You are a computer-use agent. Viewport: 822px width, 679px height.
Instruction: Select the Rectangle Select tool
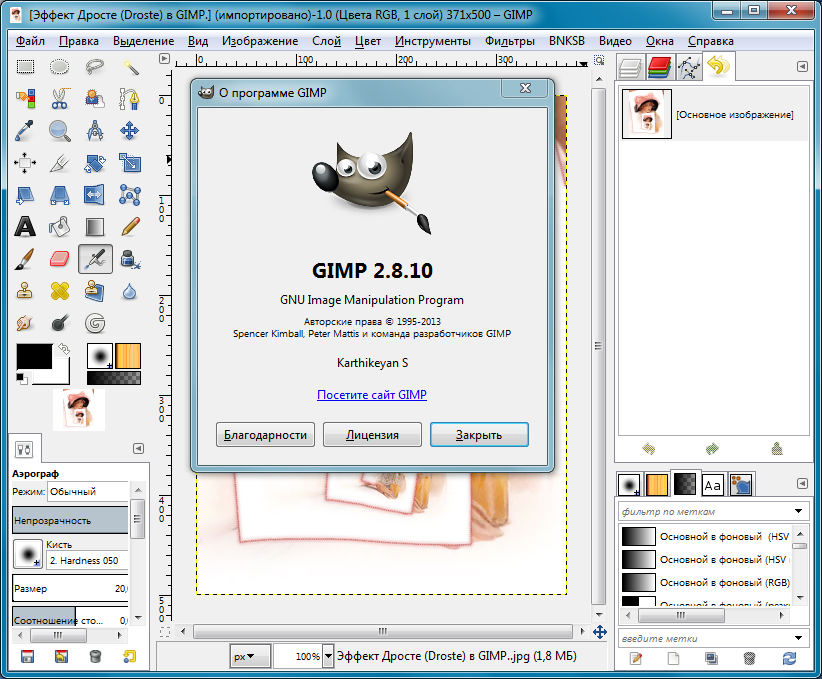[x=25, y=67]
